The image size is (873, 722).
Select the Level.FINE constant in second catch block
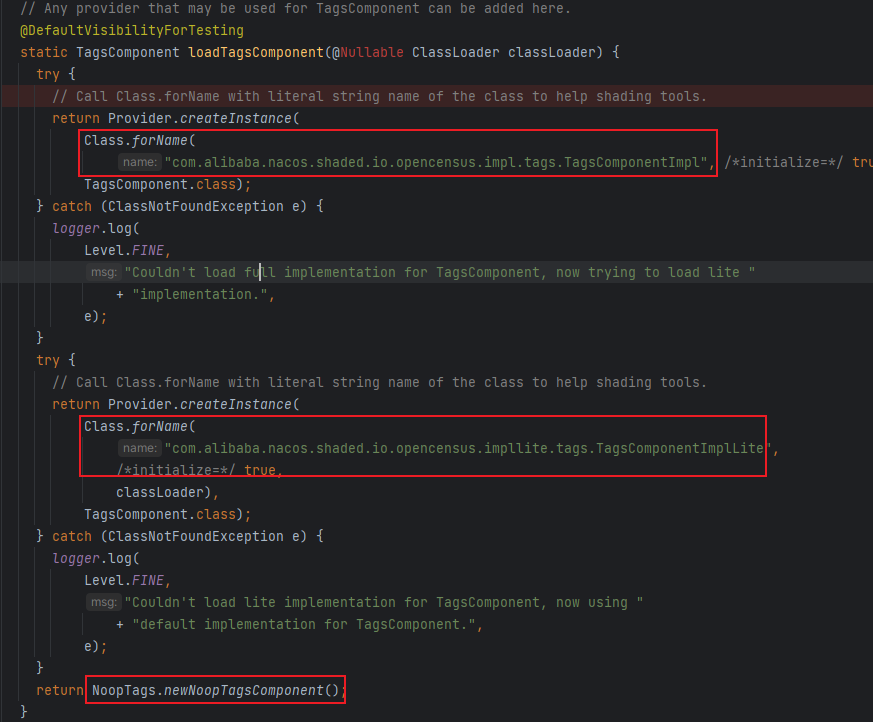(125, 580)
